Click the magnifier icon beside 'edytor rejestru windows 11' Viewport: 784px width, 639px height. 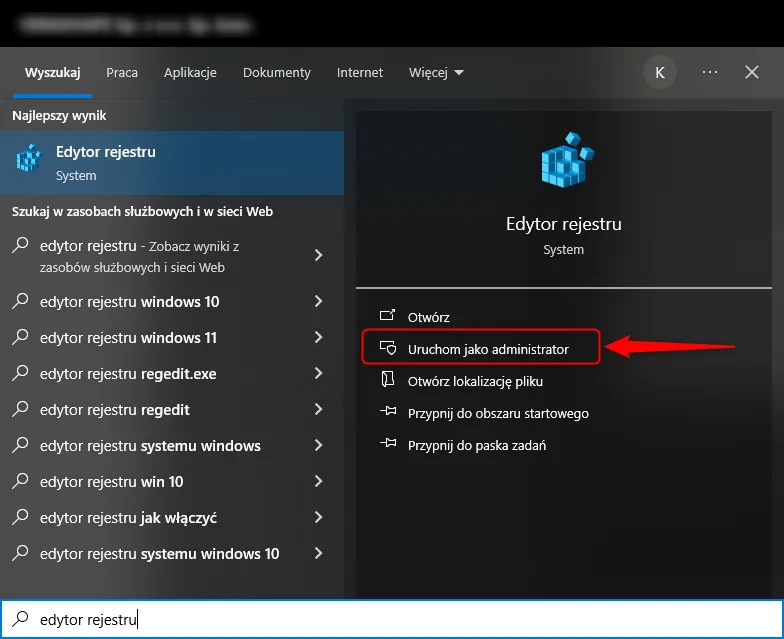pos(20,336)
